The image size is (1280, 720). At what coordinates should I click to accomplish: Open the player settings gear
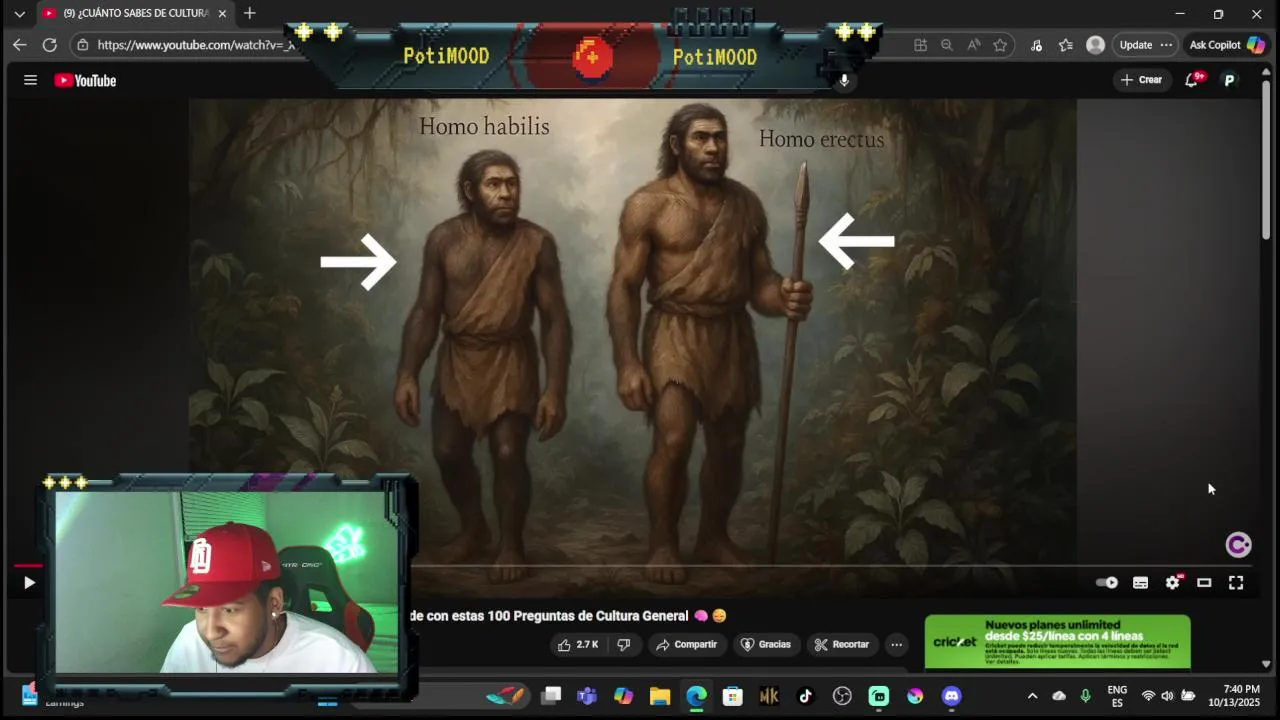pyautogui.click(x=1172, y=582)
